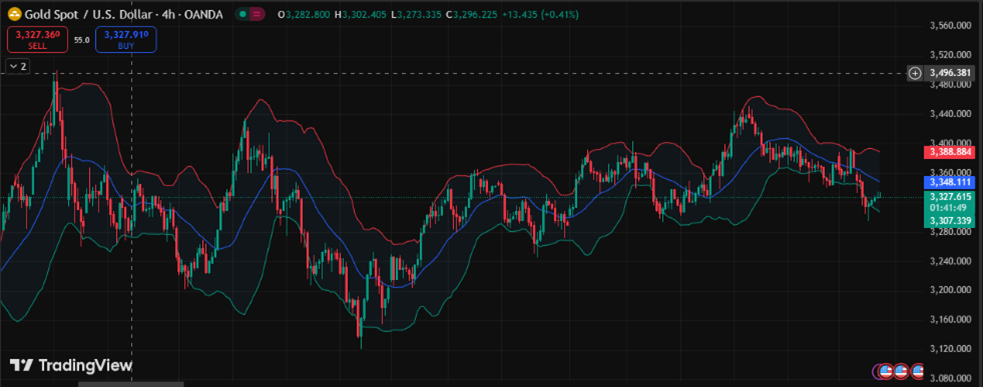Click the 3,520.000 price axis label
The height and width of the screenshot is (387, 983).
950,55
